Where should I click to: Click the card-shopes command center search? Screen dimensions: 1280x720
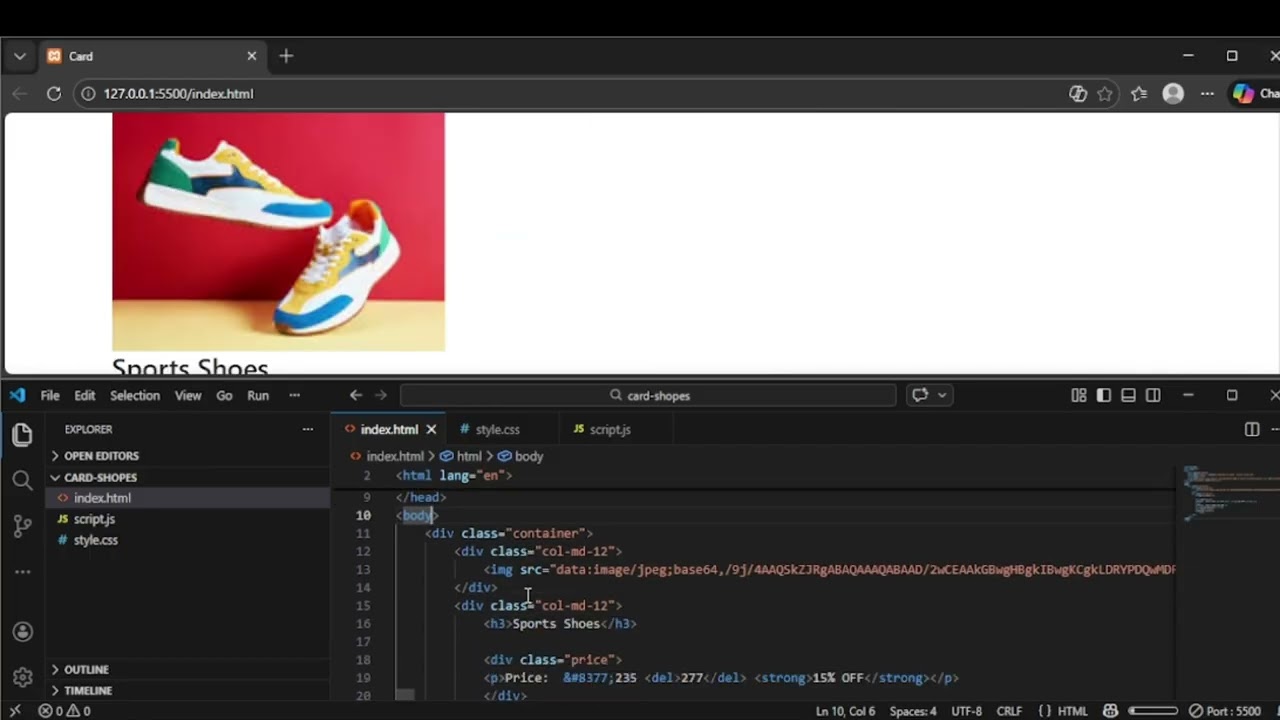[x=648, y=395]
